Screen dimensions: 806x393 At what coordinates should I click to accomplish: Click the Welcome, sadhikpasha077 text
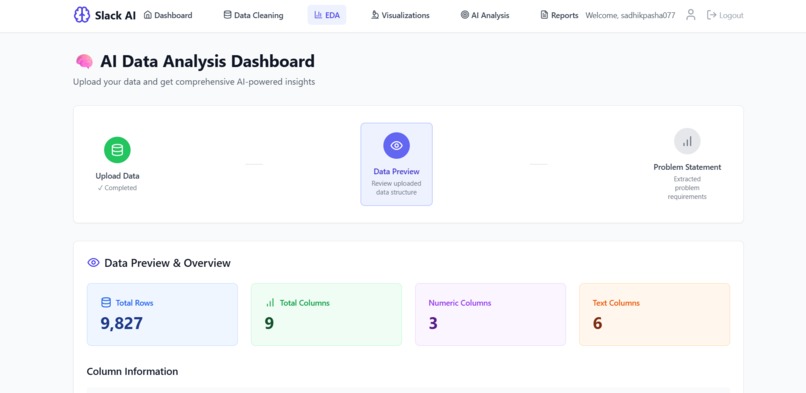click(630, 15)
